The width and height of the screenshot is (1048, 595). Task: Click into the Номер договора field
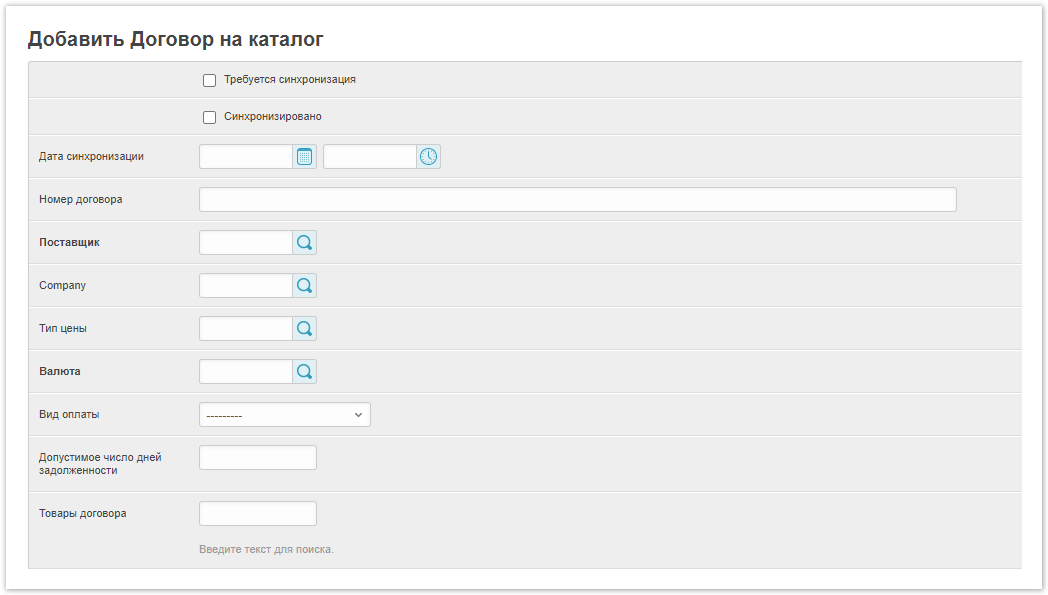click(577, 200)
